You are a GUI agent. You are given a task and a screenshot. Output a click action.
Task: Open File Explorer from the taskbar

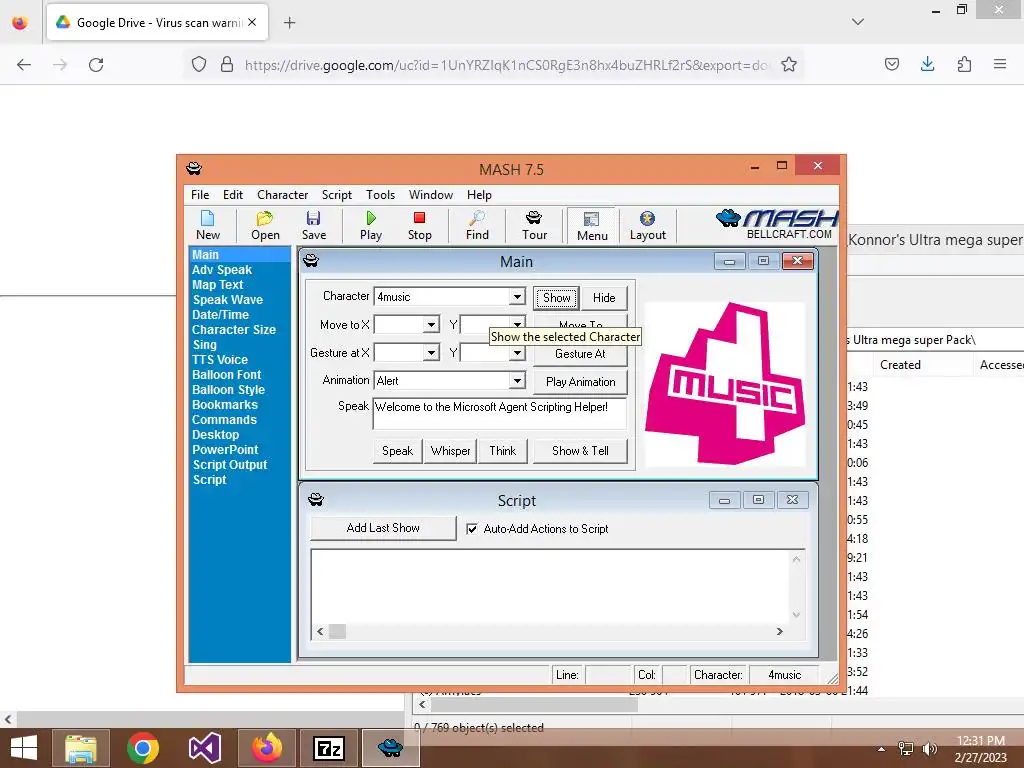click(80, 748)
